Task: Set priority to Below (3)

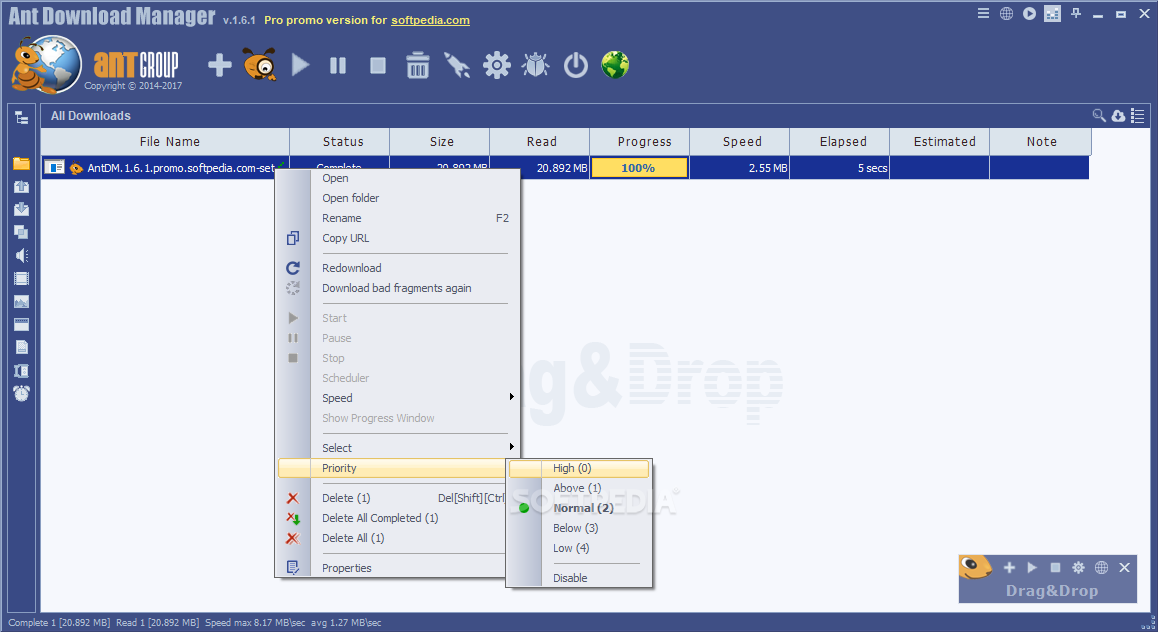Action: tap(579, 528)
